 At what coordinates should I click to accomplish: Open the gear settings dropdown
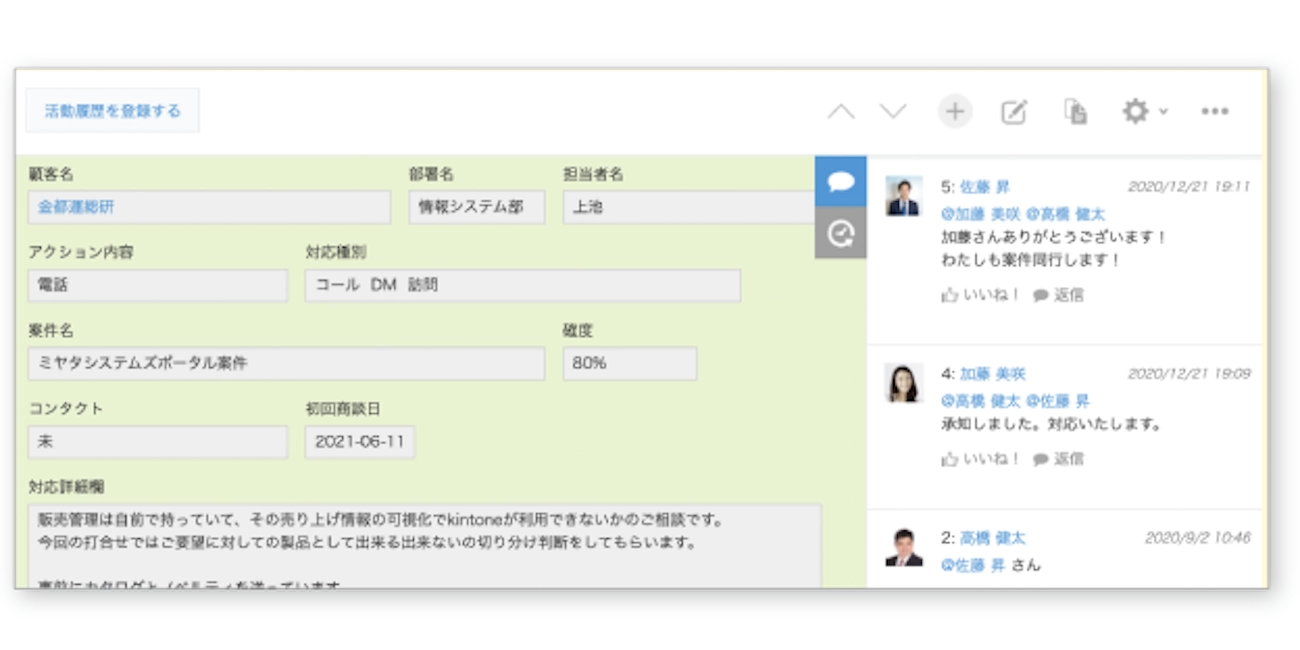[x=1143, y=111]
